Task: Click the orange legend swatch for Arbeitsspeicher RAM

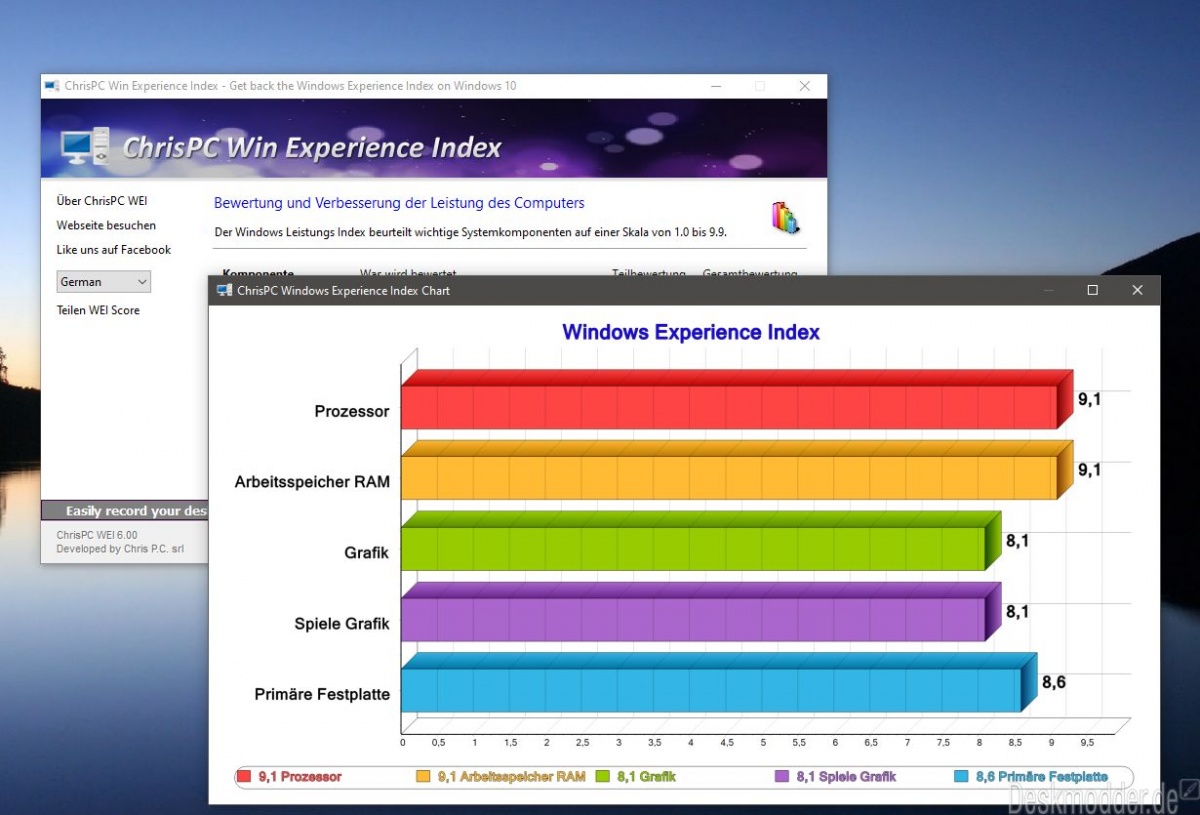Action: pyautogui.click(x=423, y=777)
